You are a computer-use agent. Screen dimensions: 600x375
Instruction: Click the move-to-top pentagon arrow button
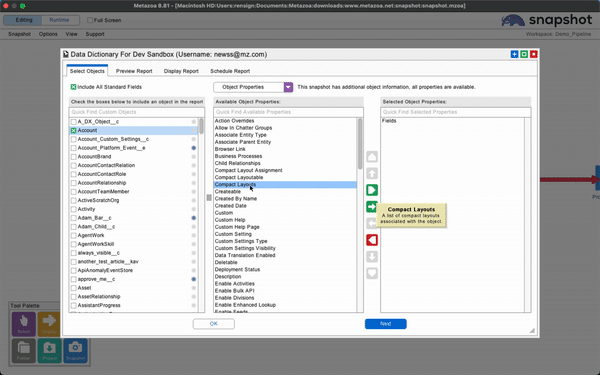pos(372,157)
